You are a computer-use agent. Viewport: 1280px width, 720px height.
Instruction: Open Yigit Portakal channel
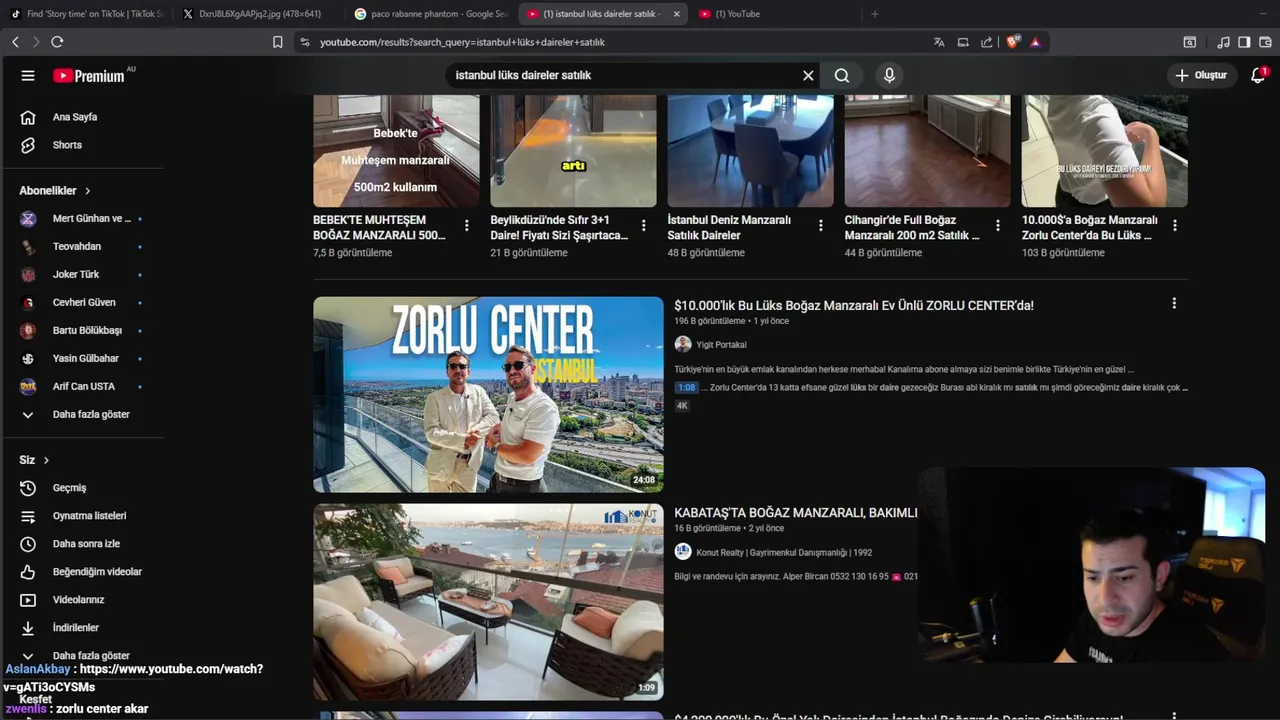721,344
